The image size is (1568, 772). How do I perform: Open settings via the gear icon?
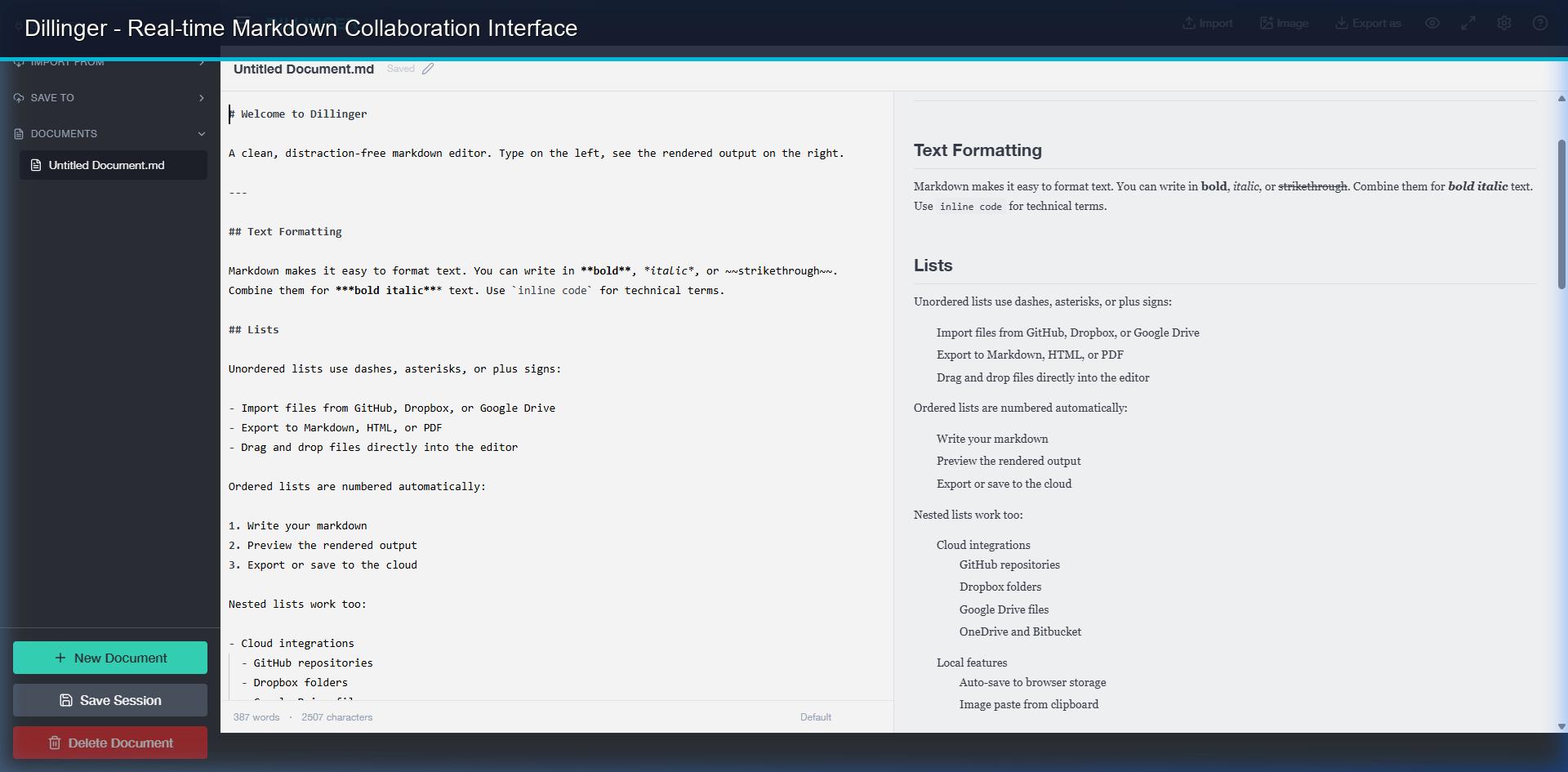tap(1504, 23)
